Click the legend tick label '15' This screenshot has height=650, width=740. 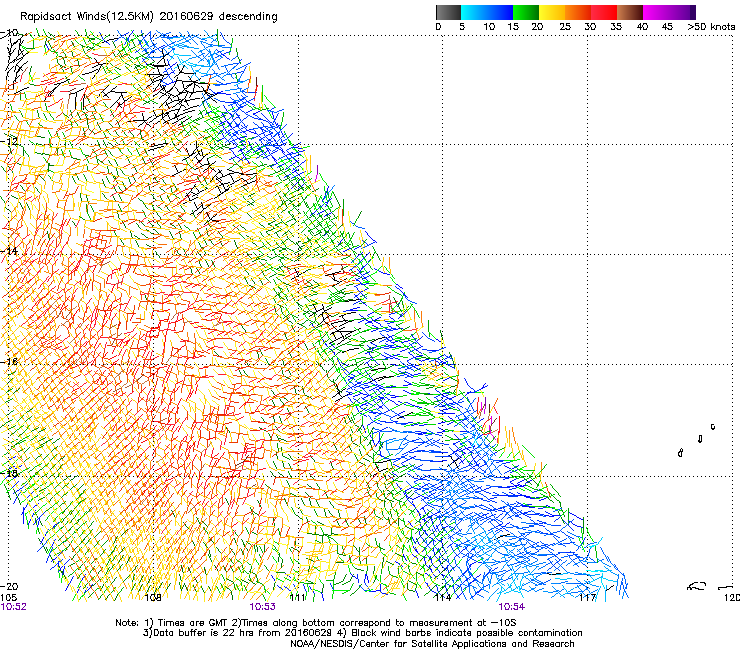click(513, 27)
